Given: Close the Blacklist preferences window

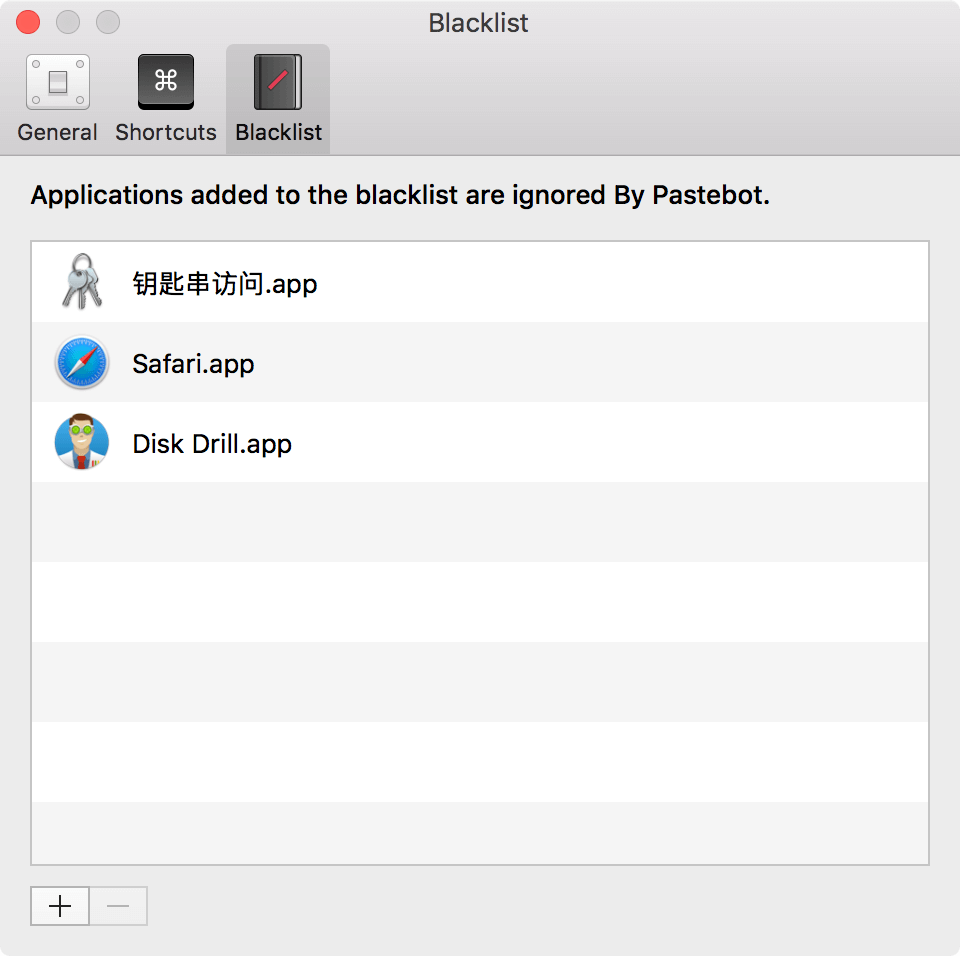Looking at the screenshot, I should pyautogui.click(x=28, y=23).
